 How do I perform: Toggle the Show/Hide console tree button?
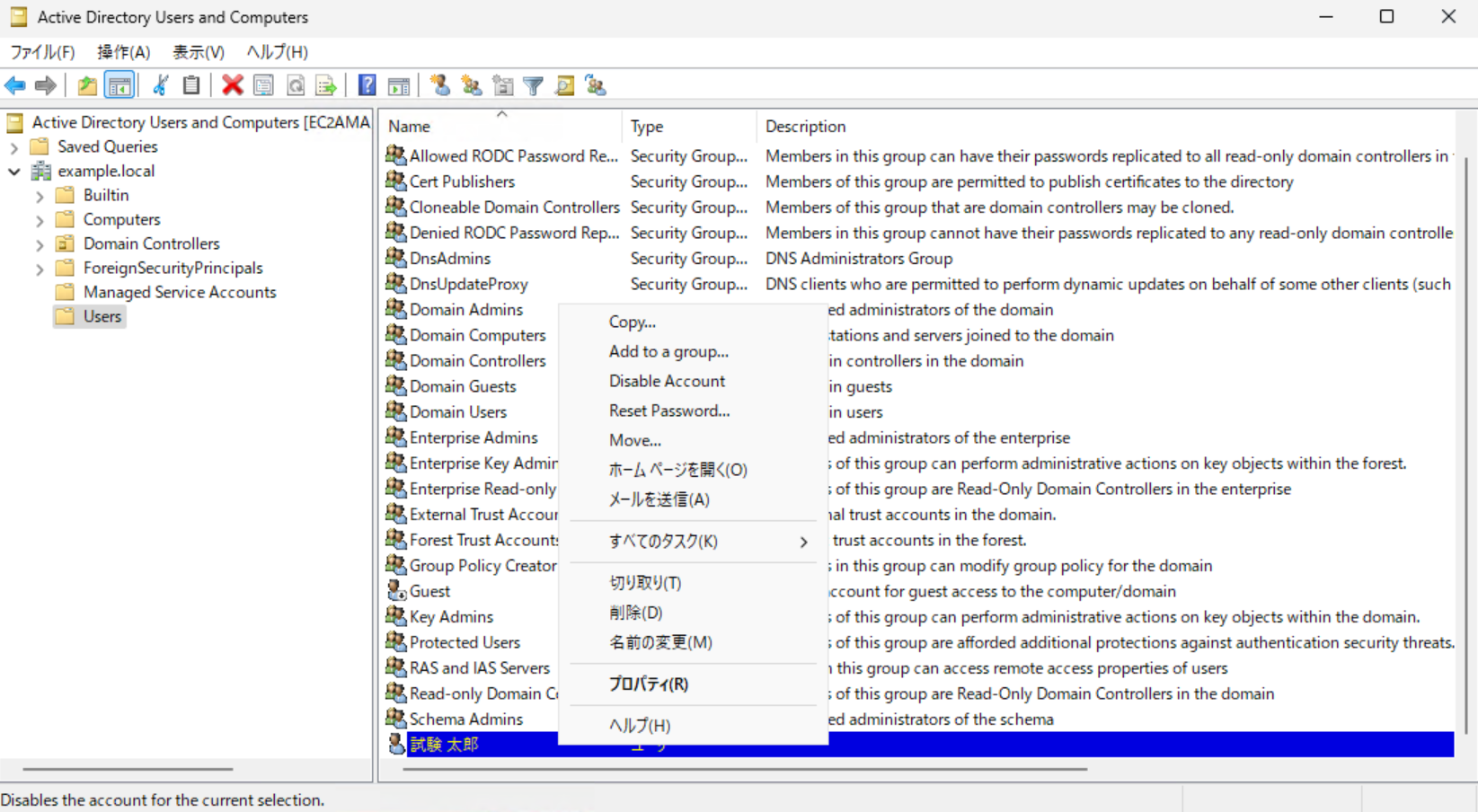tap(119, 86)
